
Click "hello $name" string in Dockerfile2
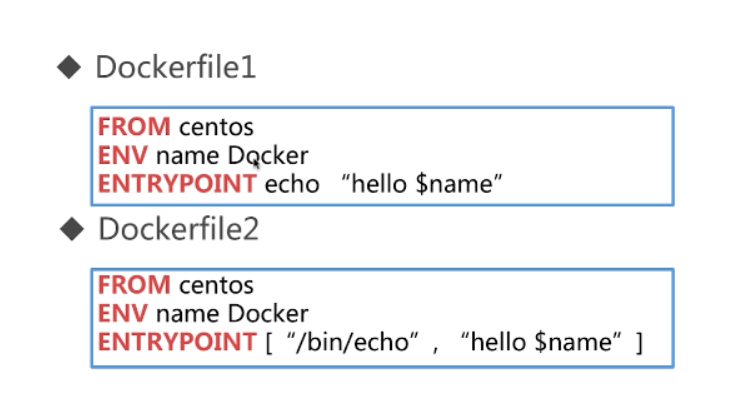(x=541, y=342)
